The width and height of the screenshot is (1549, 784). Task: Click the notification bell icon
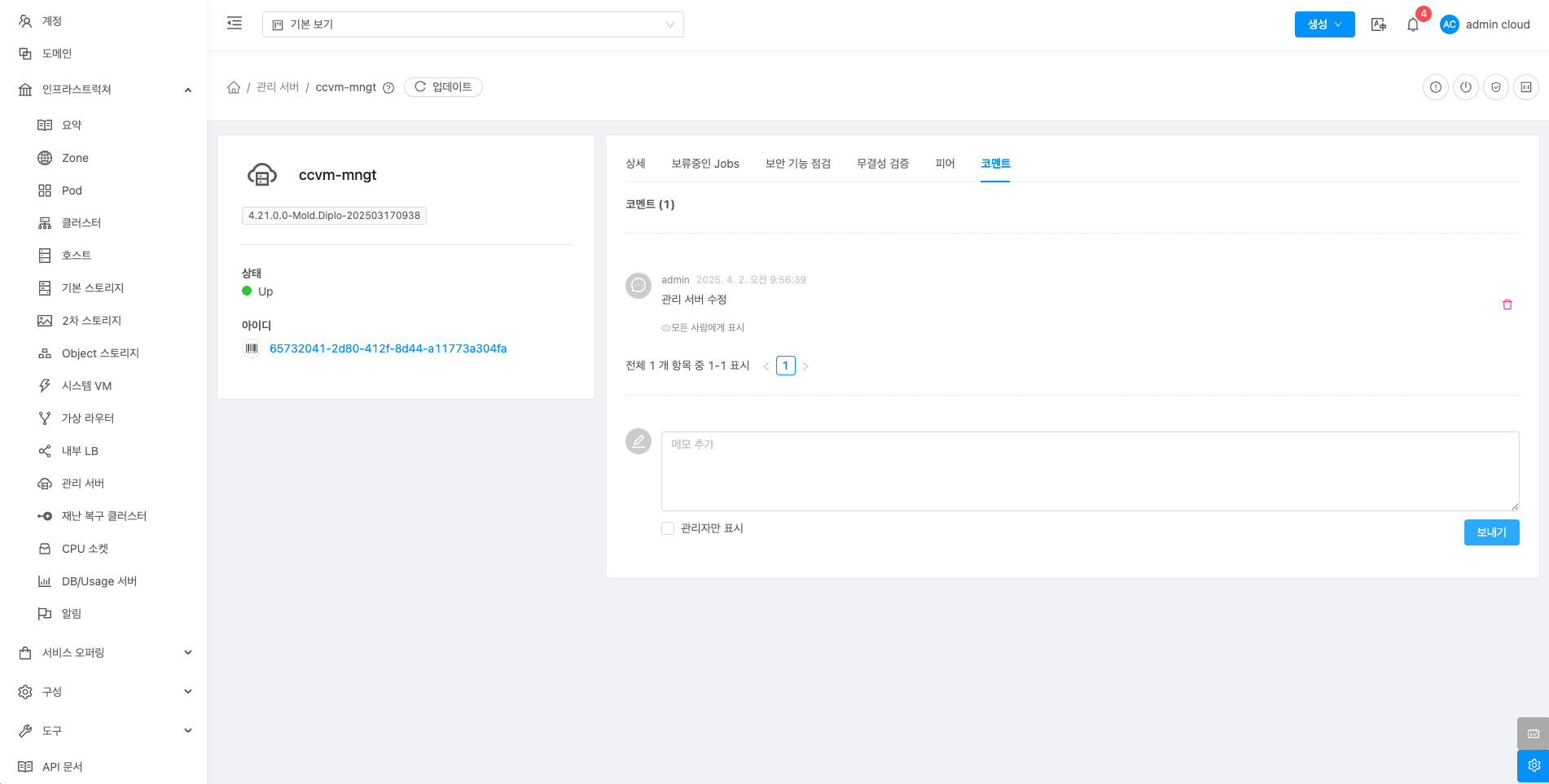1413,24
